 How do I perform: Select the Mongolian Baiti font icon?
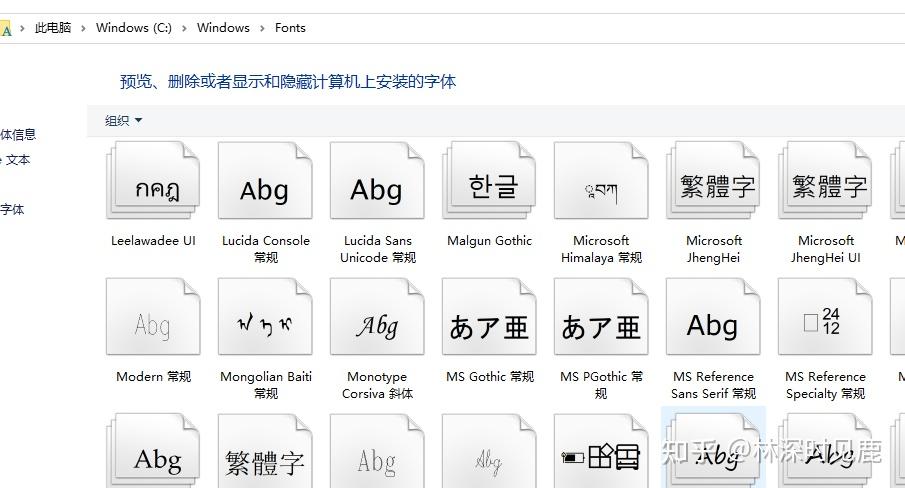pyautogui.click(x=265, y=320)
